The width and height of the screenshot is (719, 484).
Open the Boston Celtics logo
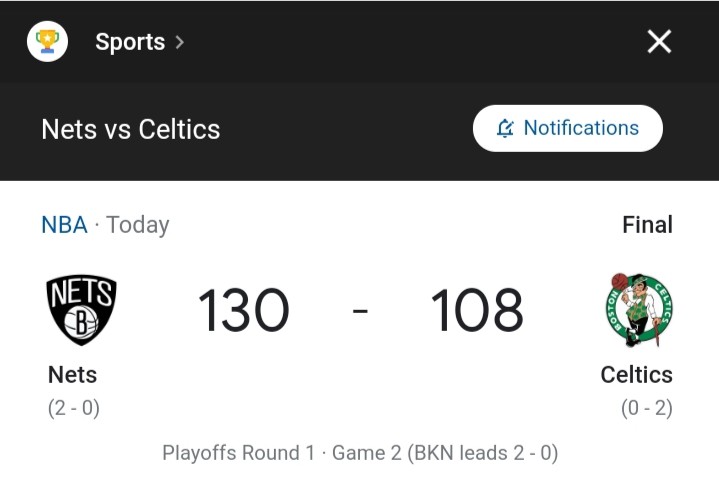point(639,310)
